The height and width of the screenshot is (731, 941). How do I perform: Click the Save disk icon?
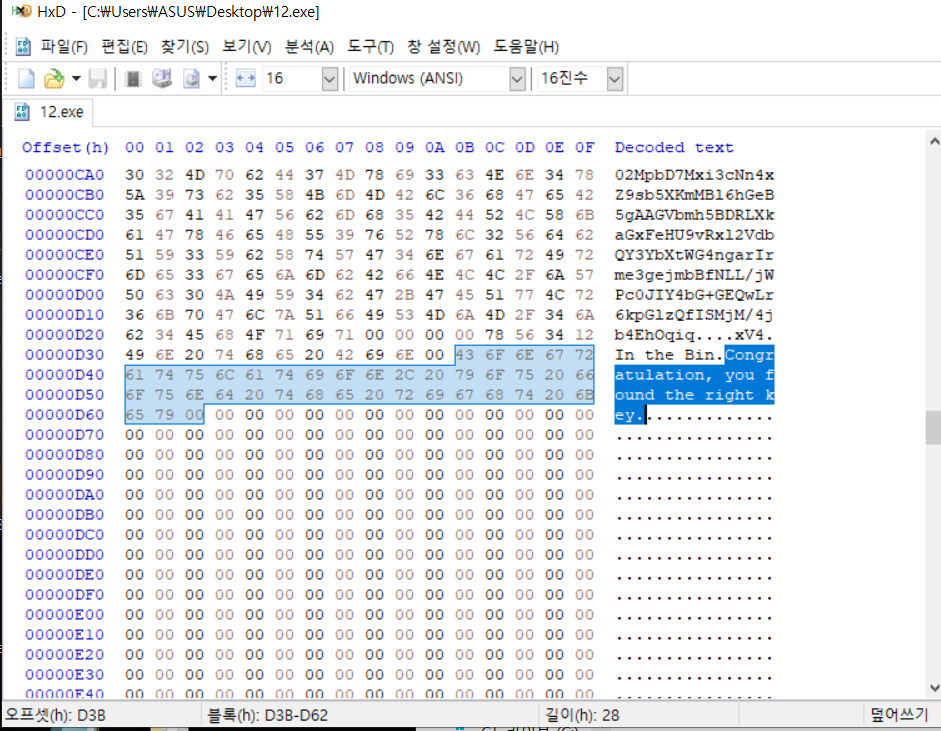coord(97,79)
